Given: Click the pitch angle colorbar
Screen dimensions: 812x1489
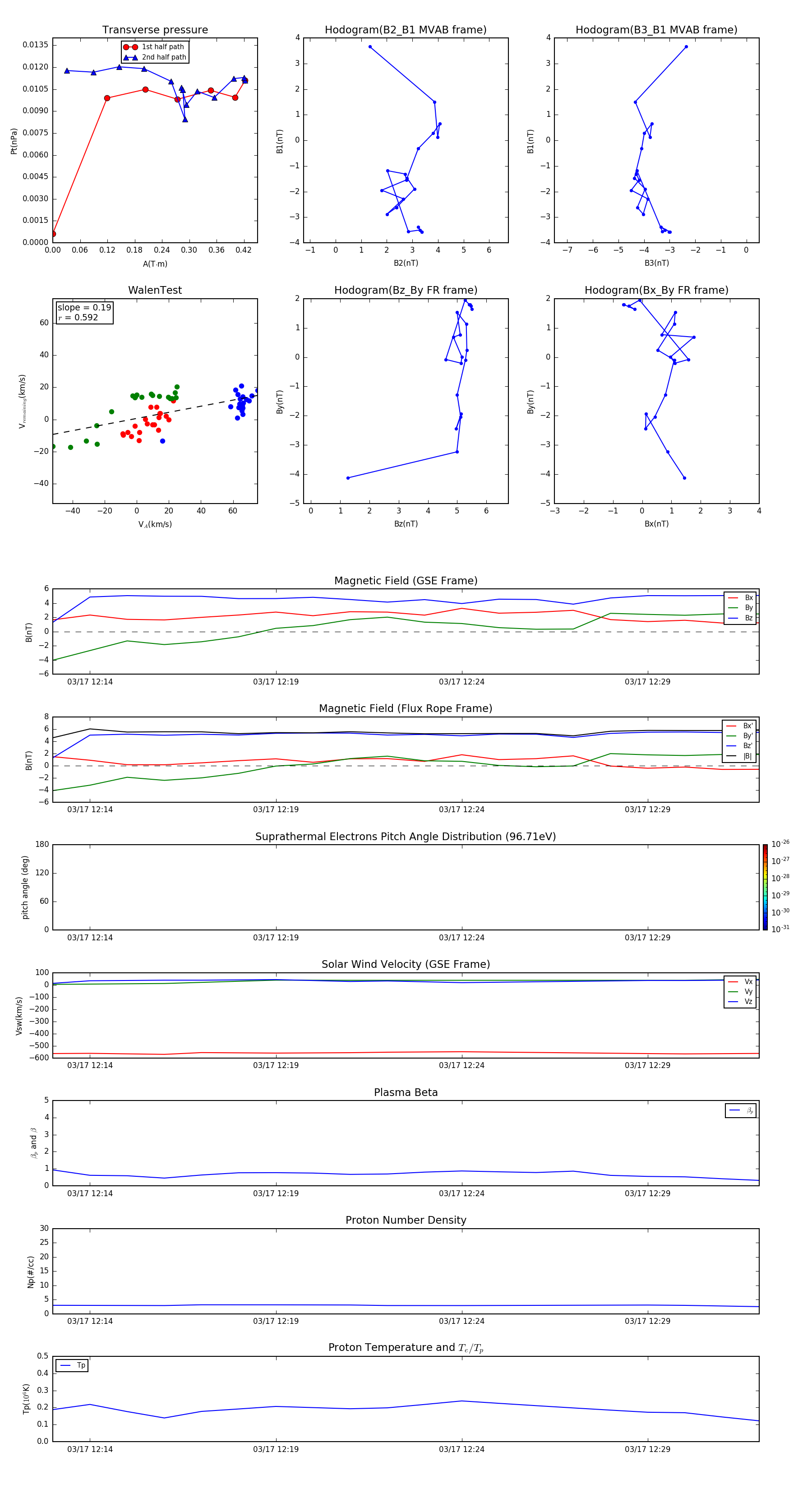Looking at the screenshot, I should point(765,887).
